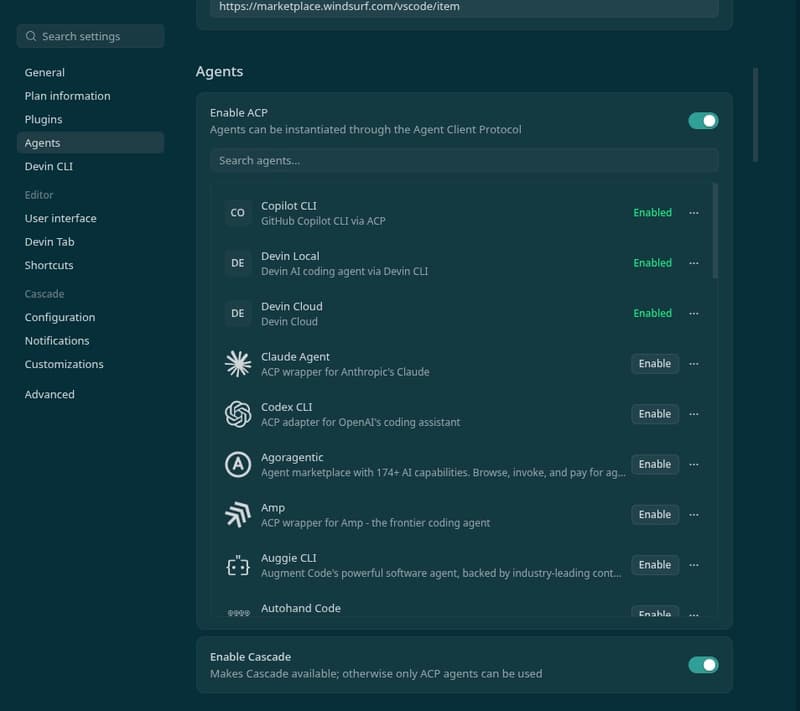Screen dimensions: 800x711
Task: Open more options for Devin Cloud
Action: [x=693, y=313]
